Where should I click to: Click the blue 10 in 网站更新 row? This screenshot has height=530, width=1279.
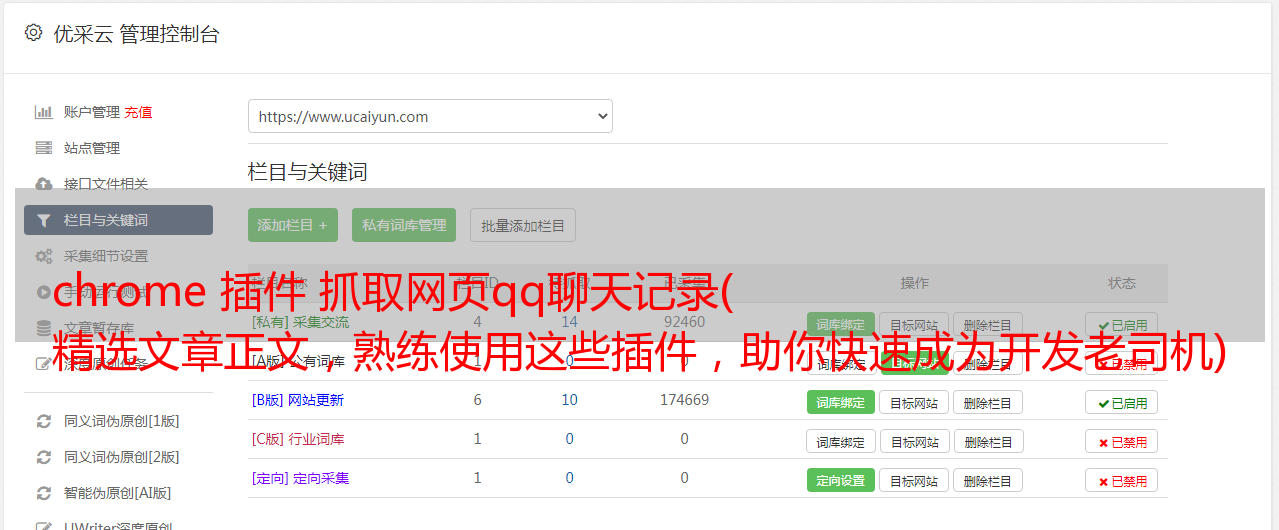click(570, 400)
